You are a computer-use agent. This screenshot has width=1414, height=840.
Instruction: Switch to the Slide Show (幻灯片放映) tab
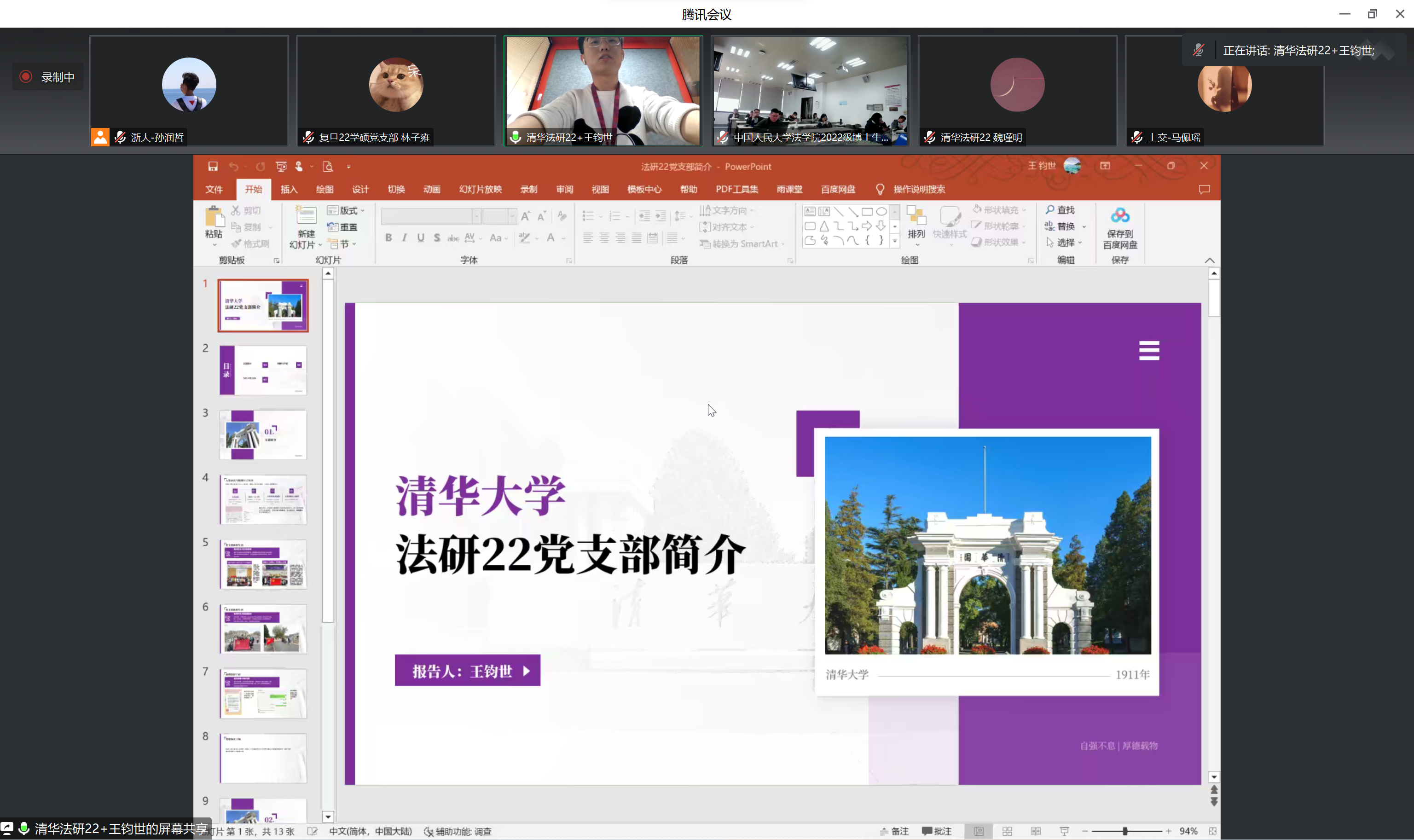tap(481, 189)
